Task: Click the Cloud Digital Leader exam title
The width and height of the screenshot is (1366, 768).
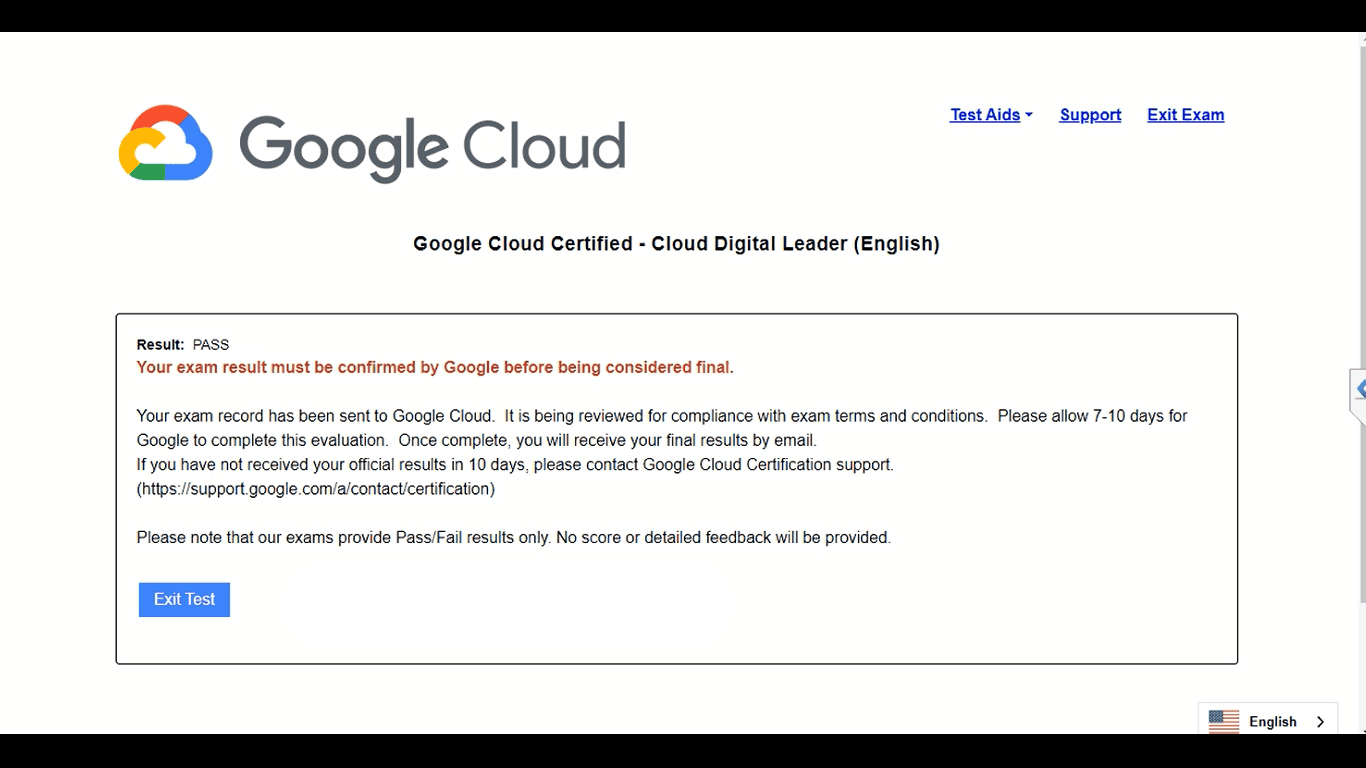Action: pos(676,244)
